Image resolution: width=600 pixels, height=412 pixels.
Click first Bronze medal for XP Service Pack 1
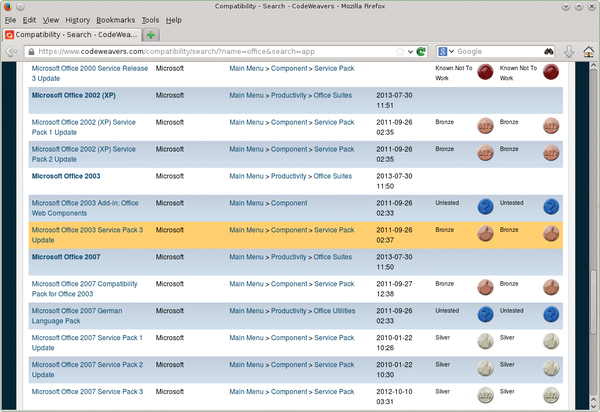coord(485,126)
